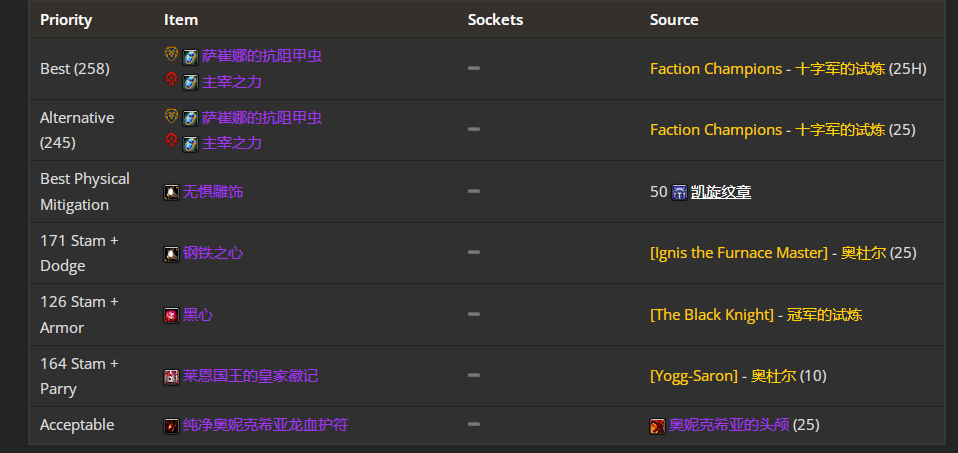Click the 无惧雕饰 trinket icon
Viewport: 958px width, 453px height.
(172, 192)
